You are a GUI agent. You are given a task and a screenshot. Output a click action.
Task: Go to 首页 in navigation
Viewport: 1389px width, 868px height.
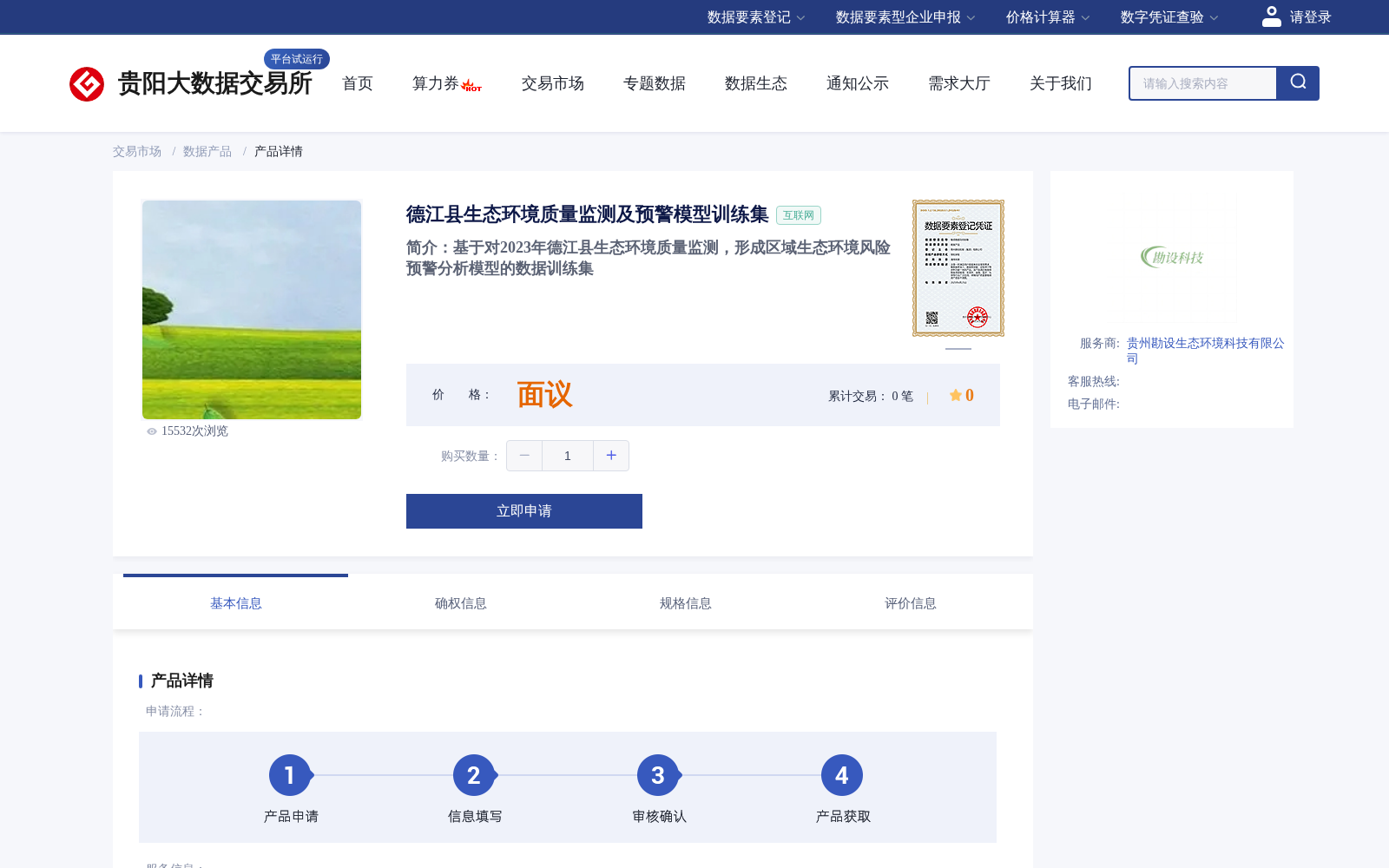tap(358, 83)
